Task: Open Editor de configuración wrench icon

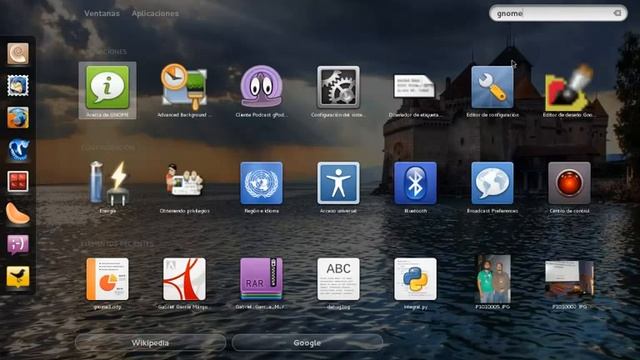Action: 492,90
